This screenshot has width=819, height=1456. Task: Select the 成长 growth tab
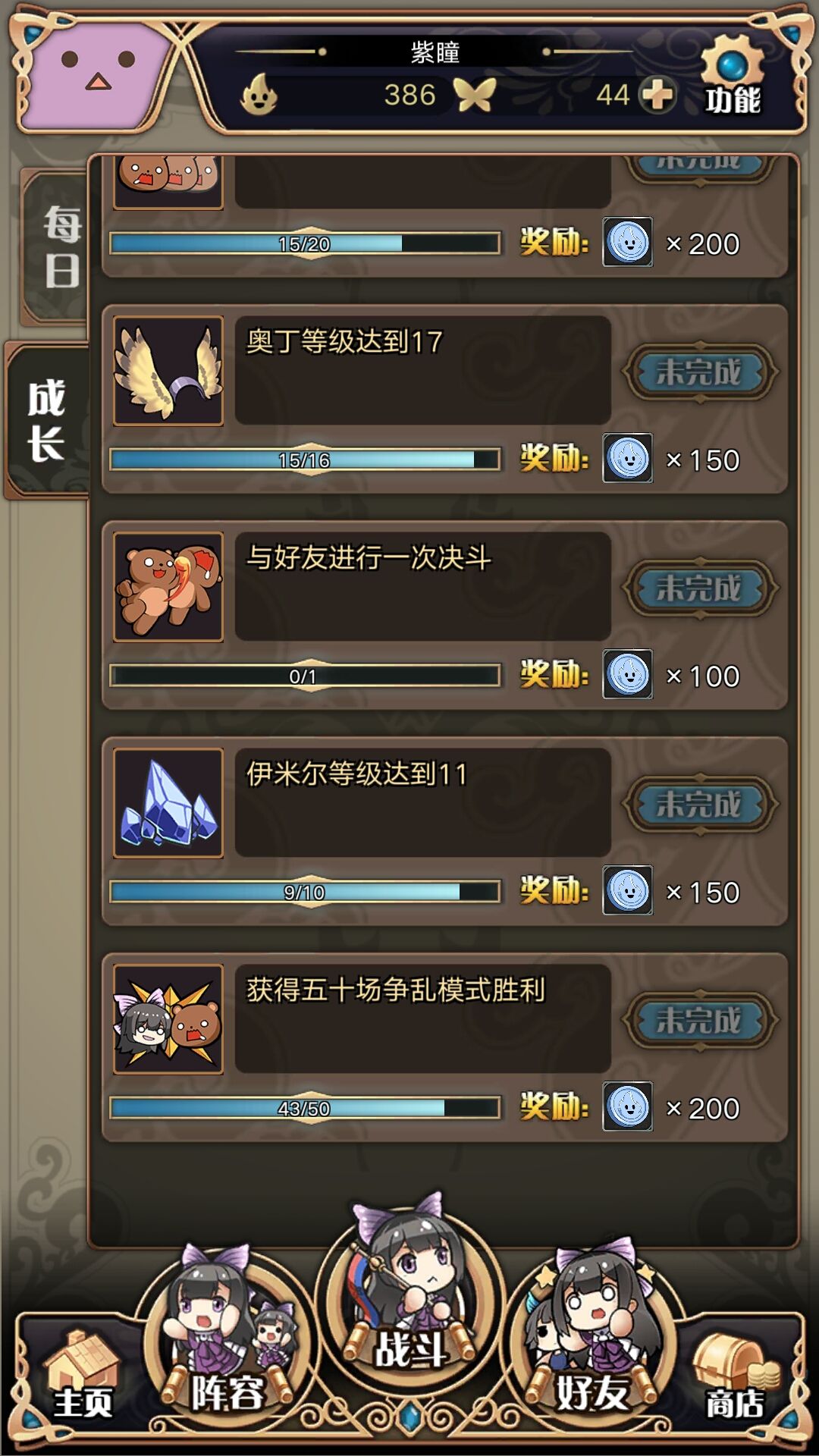(47, 419)
